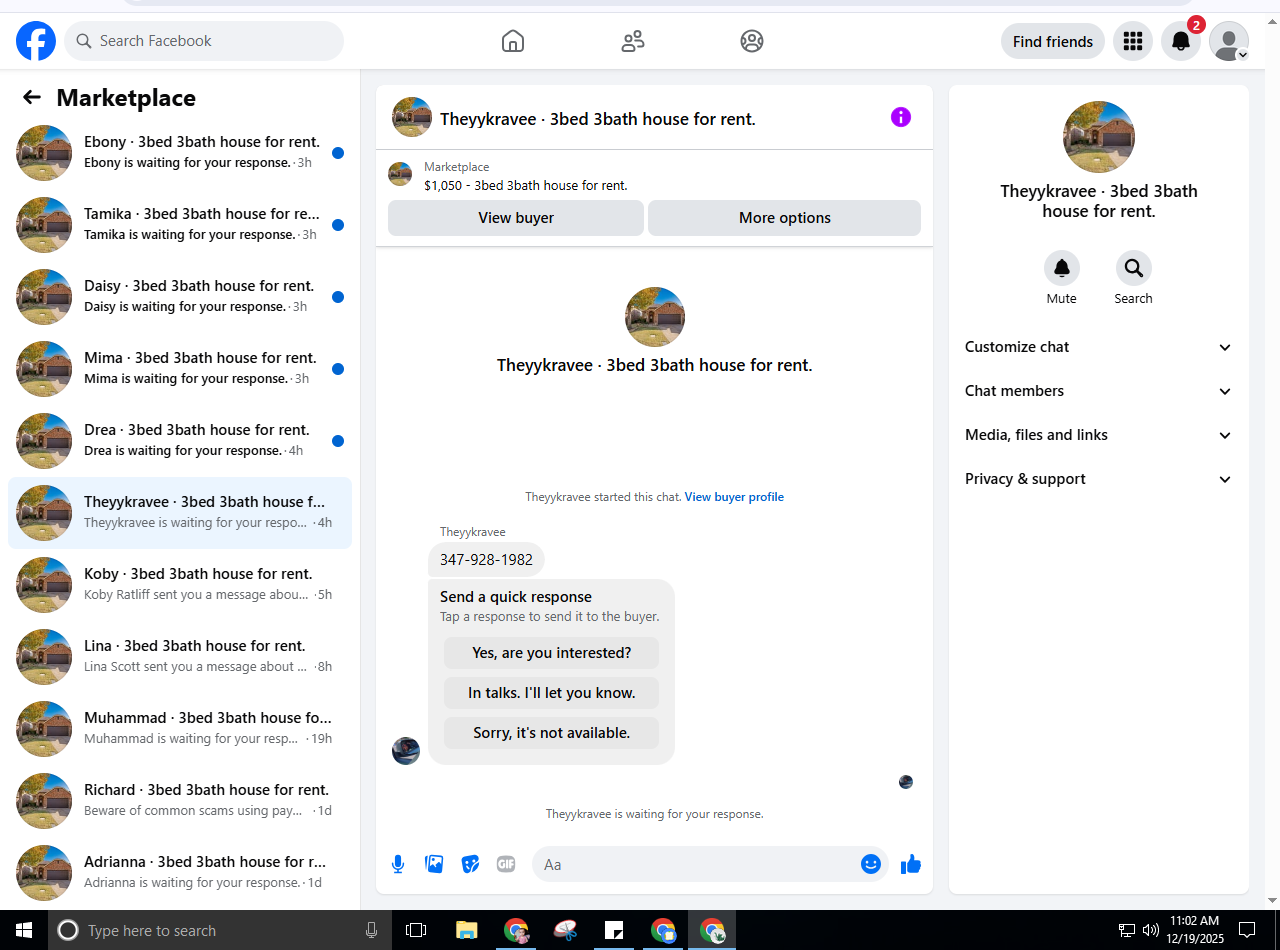Open File Explorer from the taskbar
The width and height of the screenshot is (1280, 950).
pyautogui.click(x=467, y=930)
